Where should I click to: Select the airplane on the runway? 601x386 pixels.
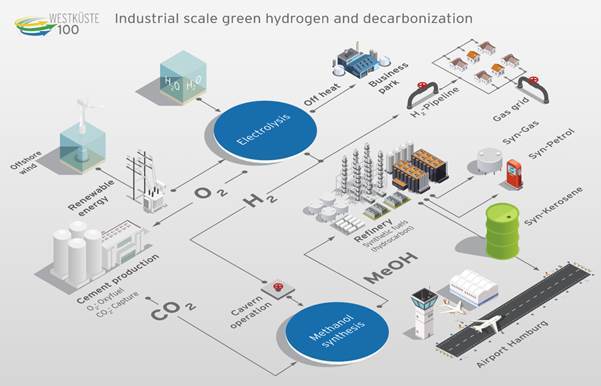[486, 325]
